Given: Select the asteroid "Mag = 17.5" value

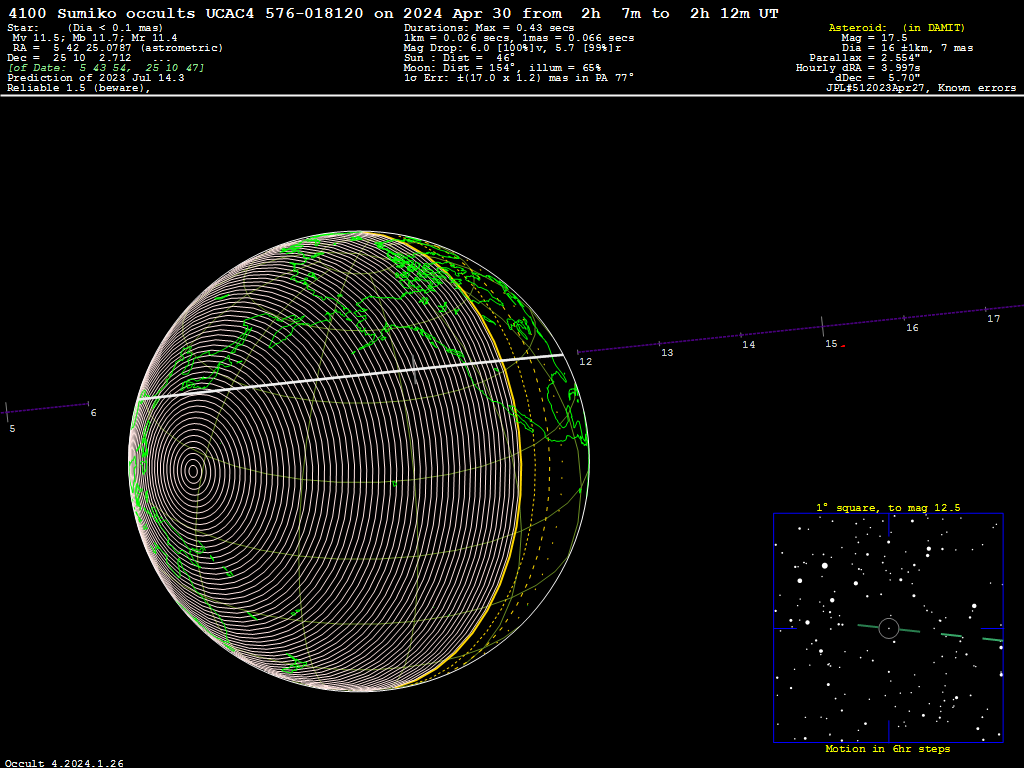Looking at the screenshot, I should coord(874,38).
